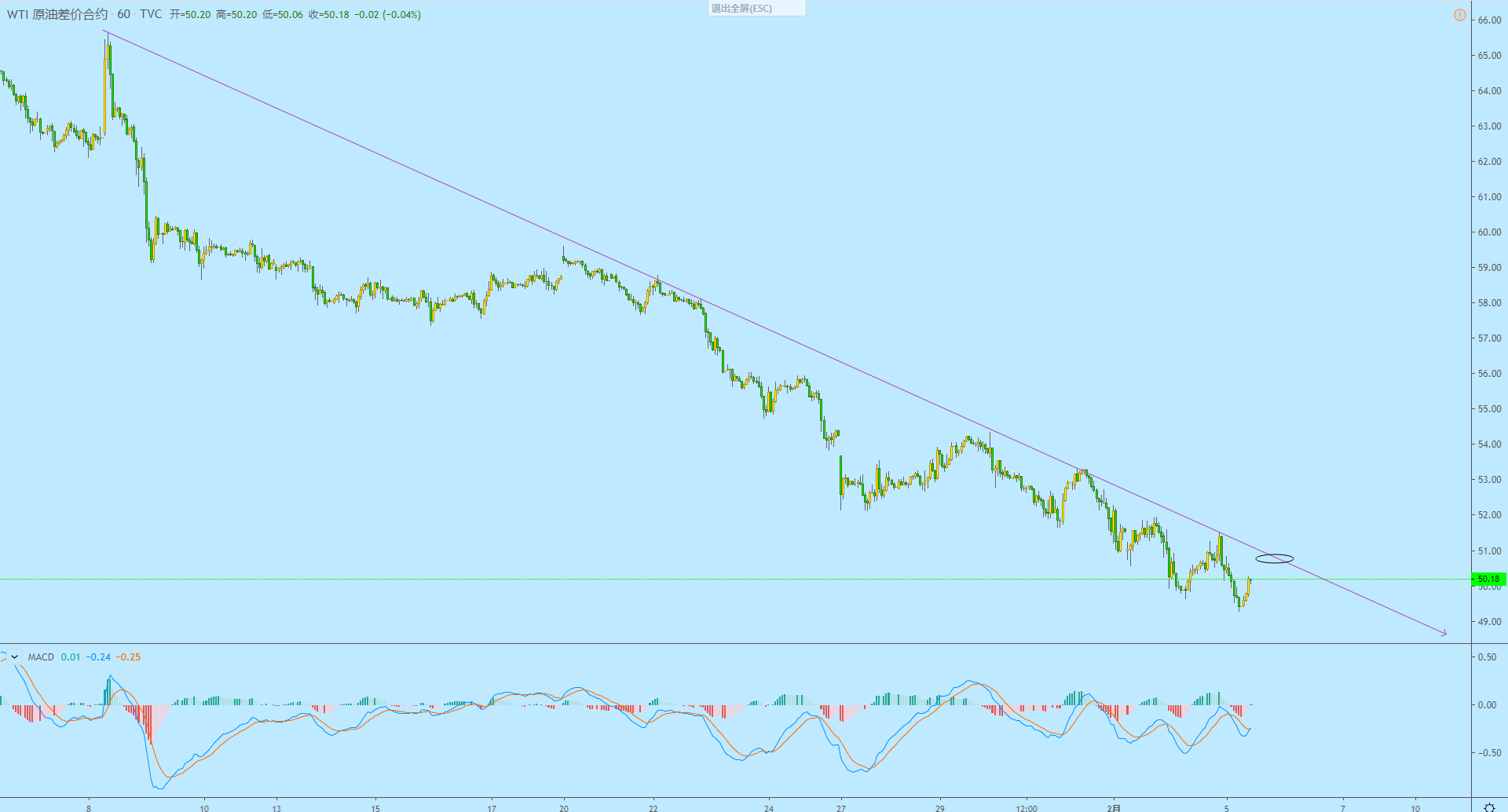The width and height of the screenshot is (1508, 812).
Task: Click the TVC exchange label
Action: point(151,14)
